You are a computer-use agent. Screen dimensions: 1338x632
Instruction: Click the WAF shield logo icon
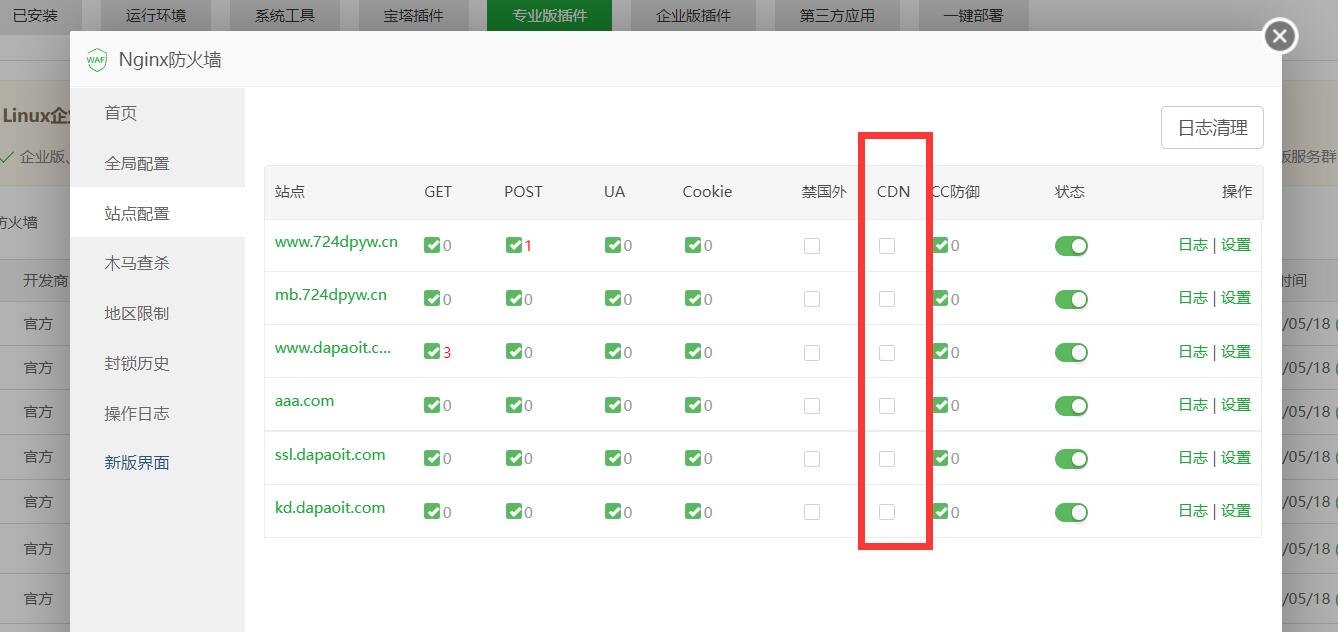[x=96, y=60]
